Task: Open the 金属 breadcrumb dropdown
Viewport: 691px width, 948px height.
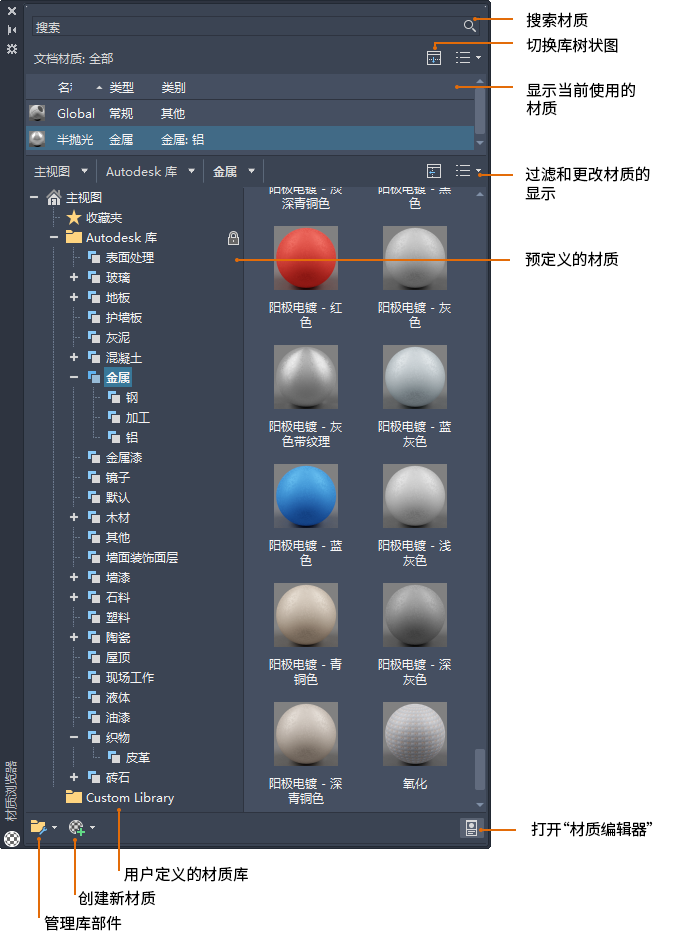Action: coord(251,171)
